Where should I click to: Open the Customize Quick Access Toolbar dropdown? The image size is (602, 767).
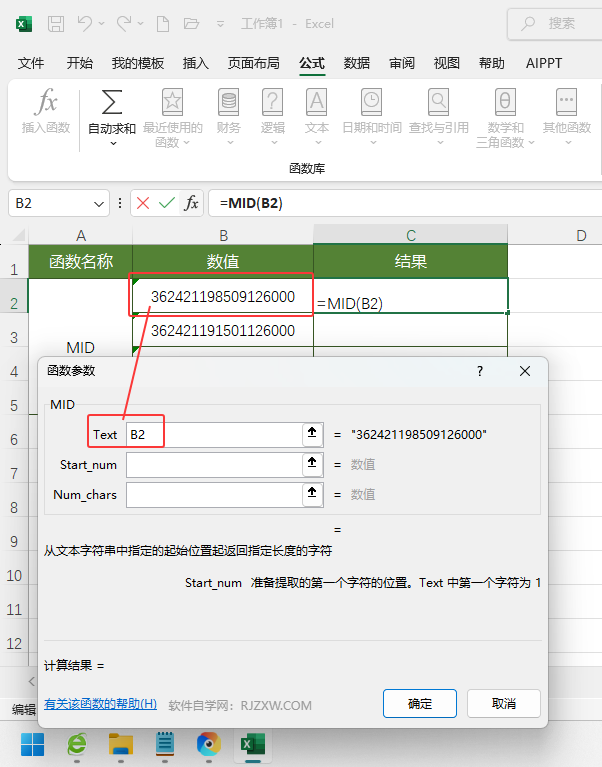pyautogui.click(x=221, y=23)
